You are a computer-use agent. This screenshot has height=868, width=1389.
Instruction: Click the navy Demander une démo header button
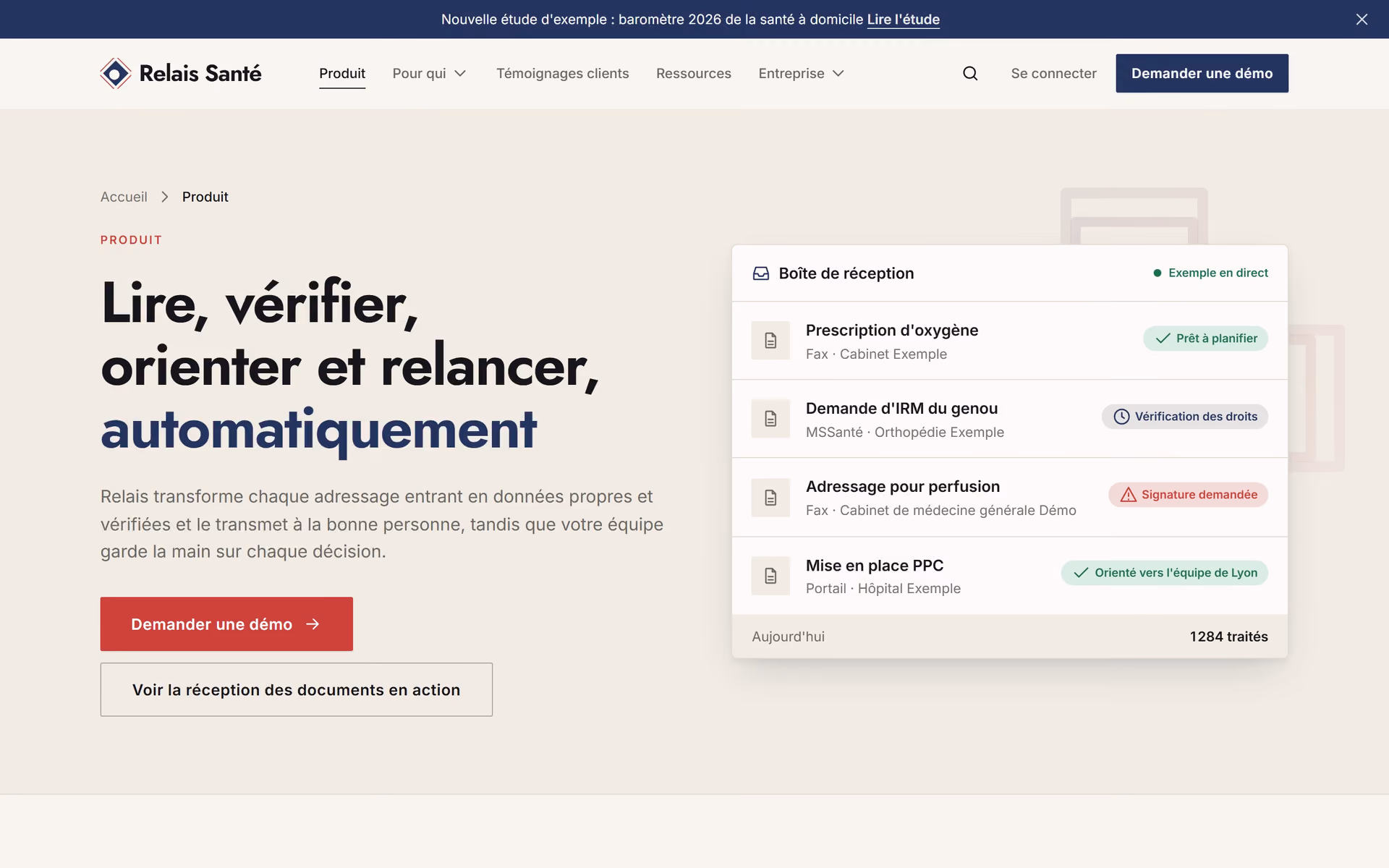tap(1202, 73)
